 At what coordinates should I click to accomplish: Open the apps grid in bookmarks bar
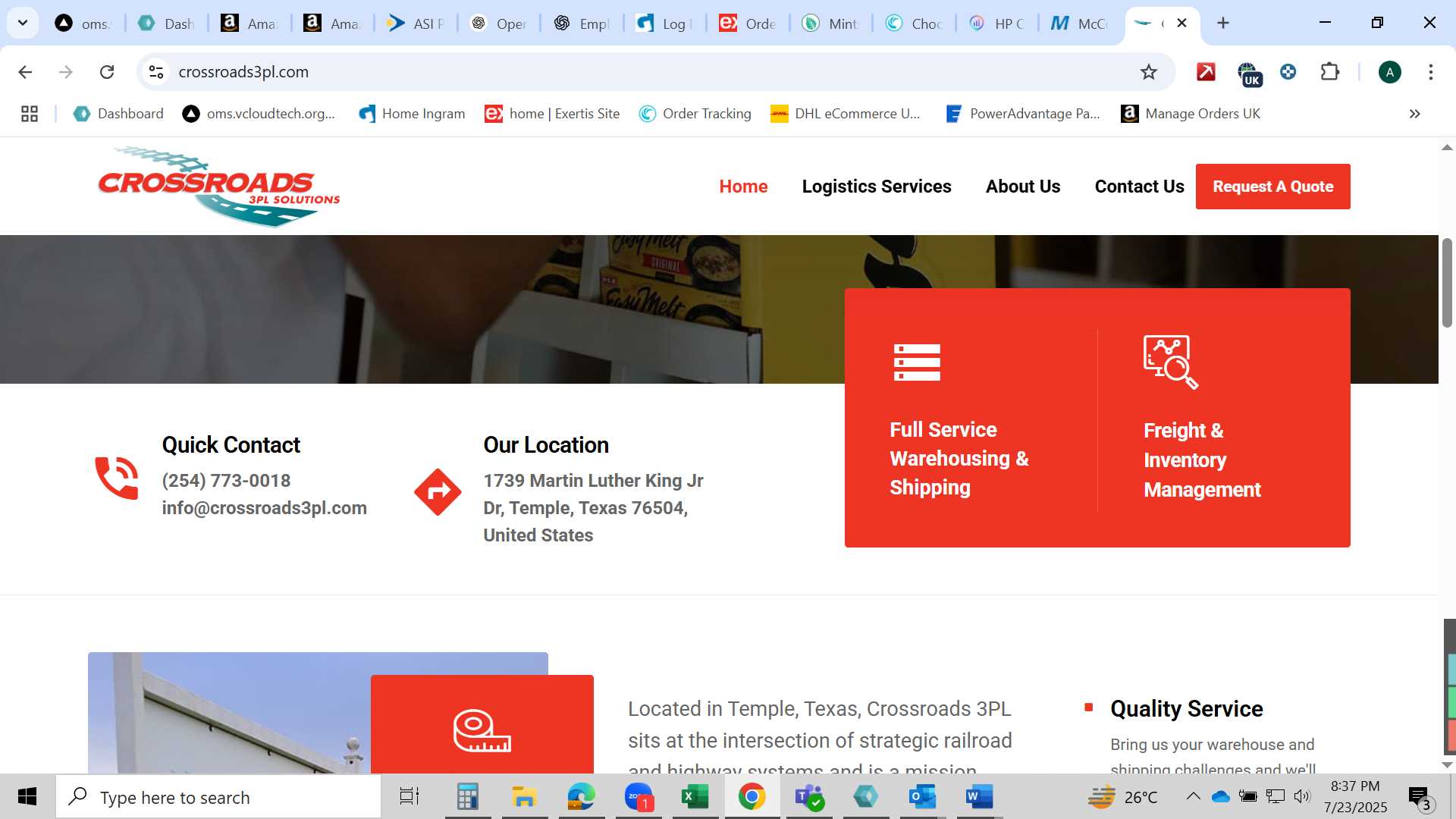pyautogui.click(x=30, y=114)
